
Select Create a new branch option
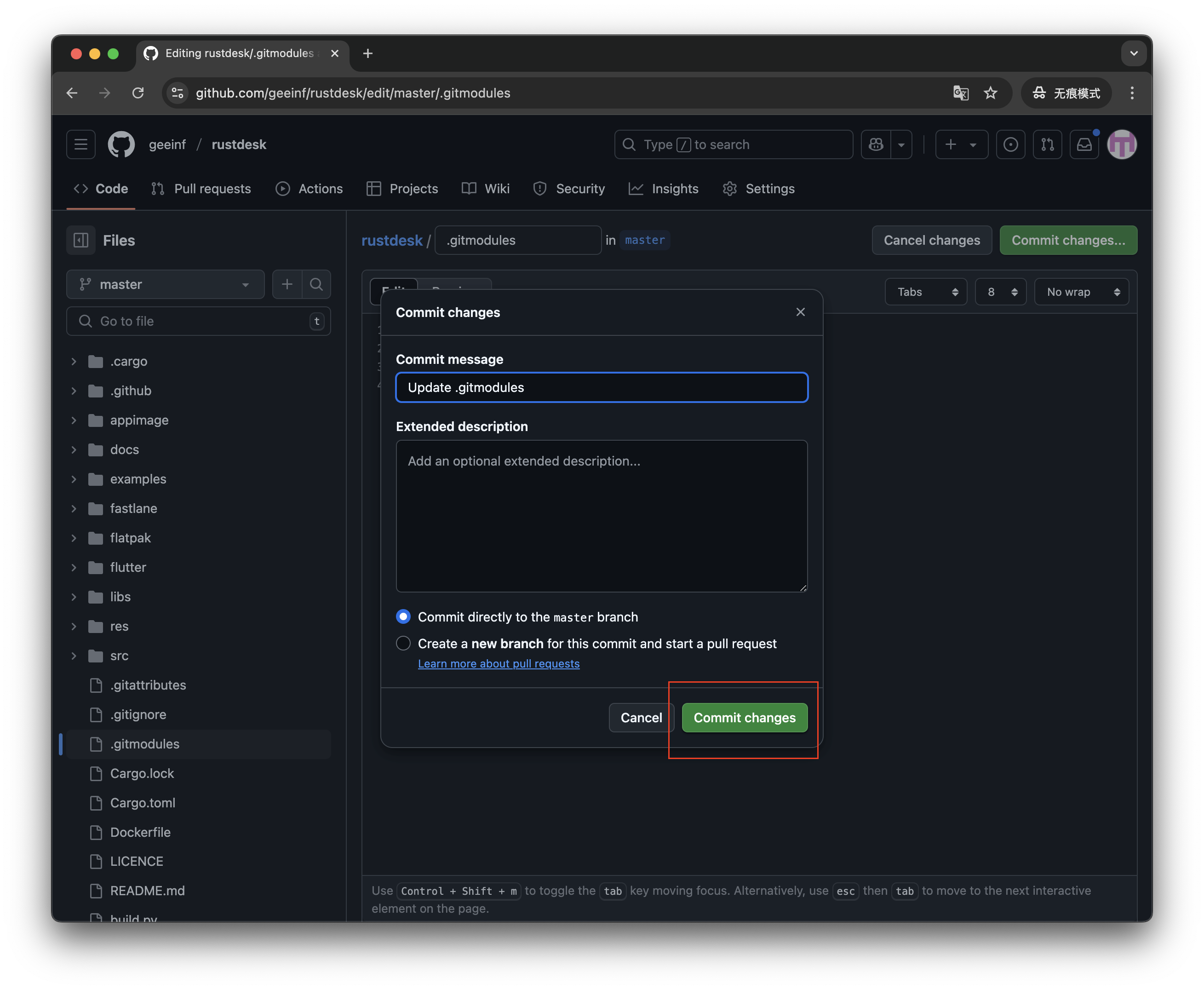[x=403, y=643]
